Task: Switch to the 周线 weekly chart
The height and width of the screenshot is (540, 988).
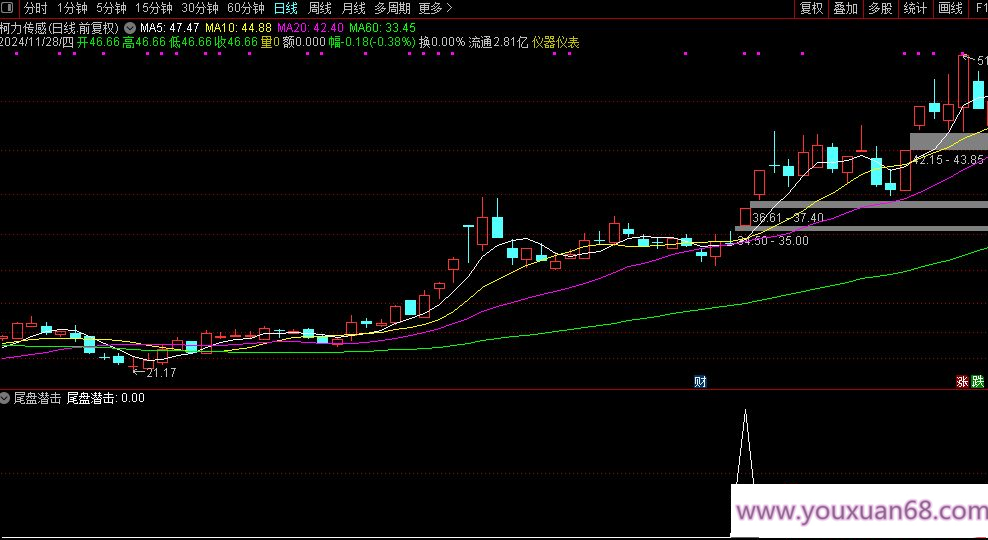Action: tap(319, 8)
